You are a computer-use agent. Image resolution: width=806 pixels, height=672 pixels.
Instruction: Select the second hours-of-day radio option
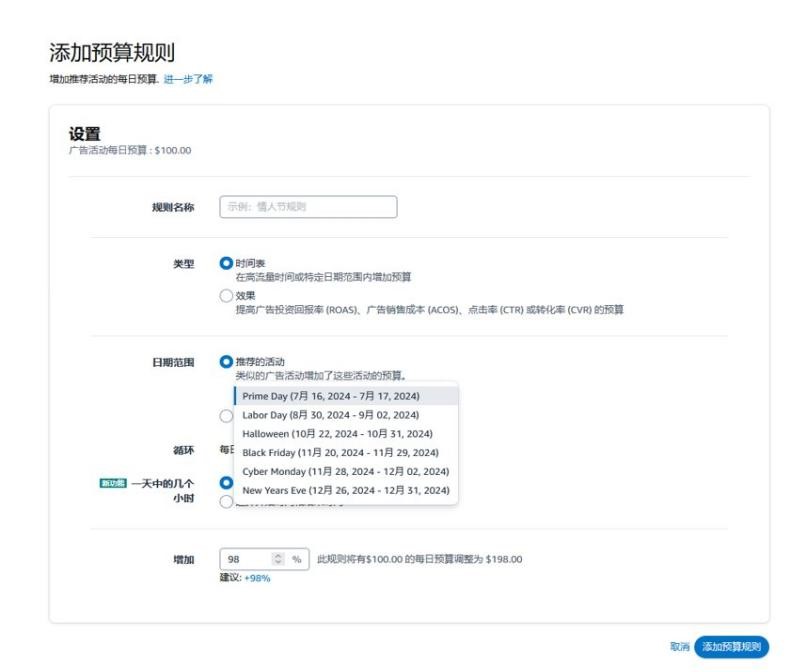point(227,499)
